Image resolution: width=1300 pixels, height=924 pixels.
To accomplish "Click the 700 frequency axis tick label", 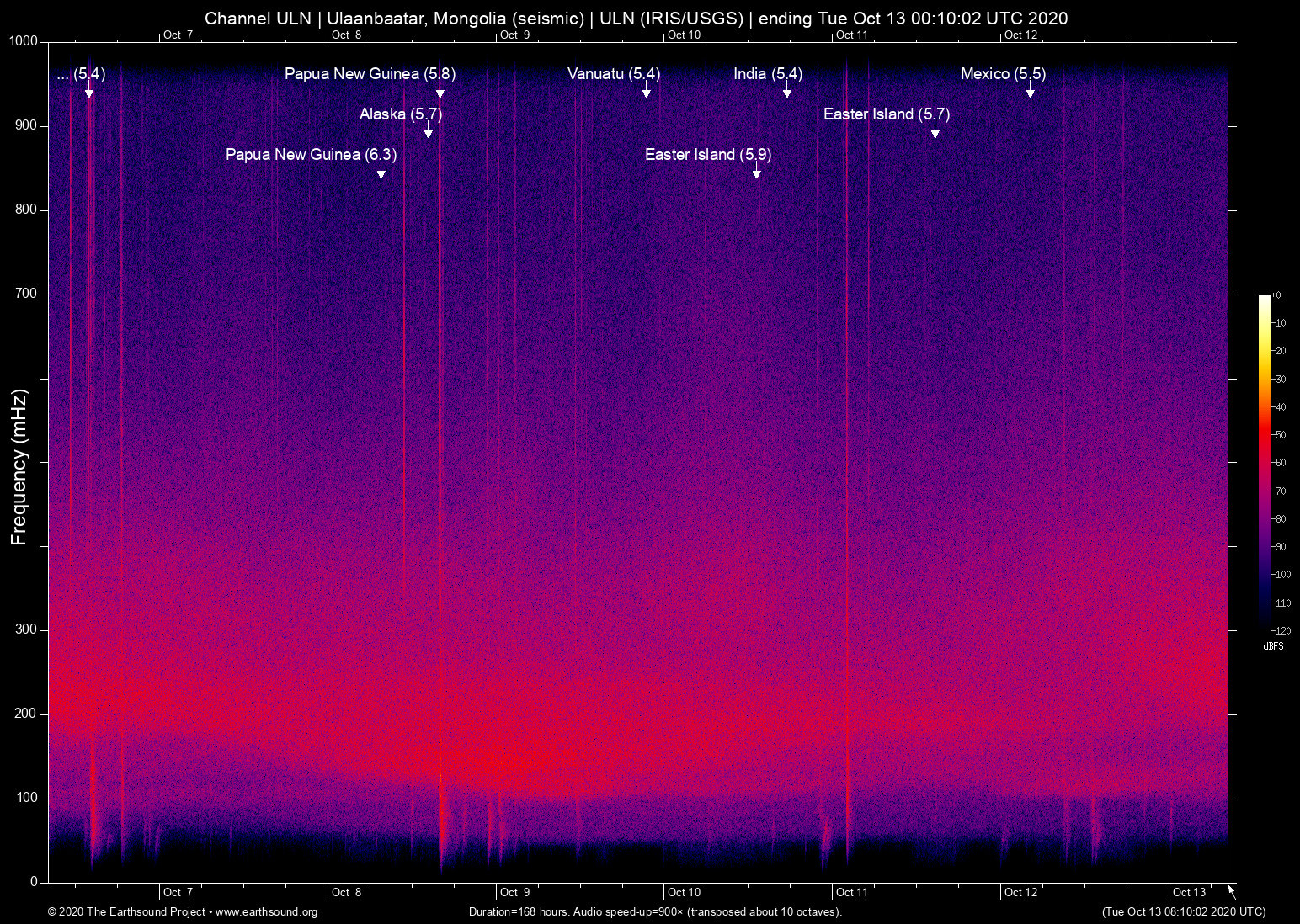I will pos(26,294).
